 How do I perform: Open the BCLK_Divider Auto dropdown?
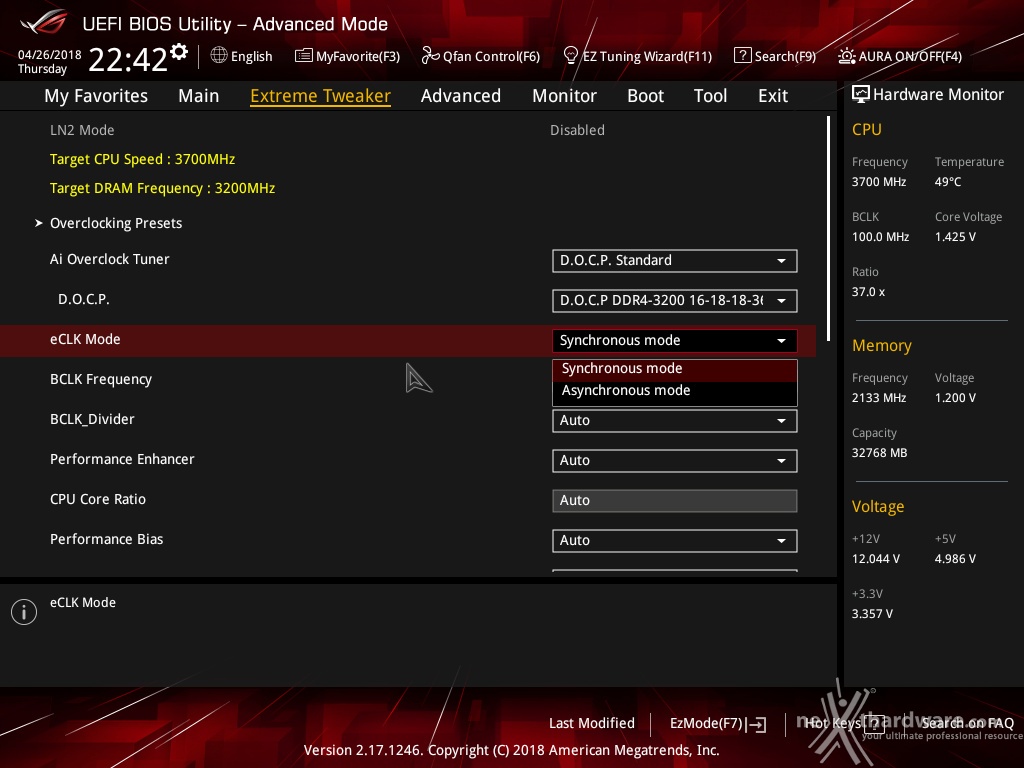pos(675,421)
